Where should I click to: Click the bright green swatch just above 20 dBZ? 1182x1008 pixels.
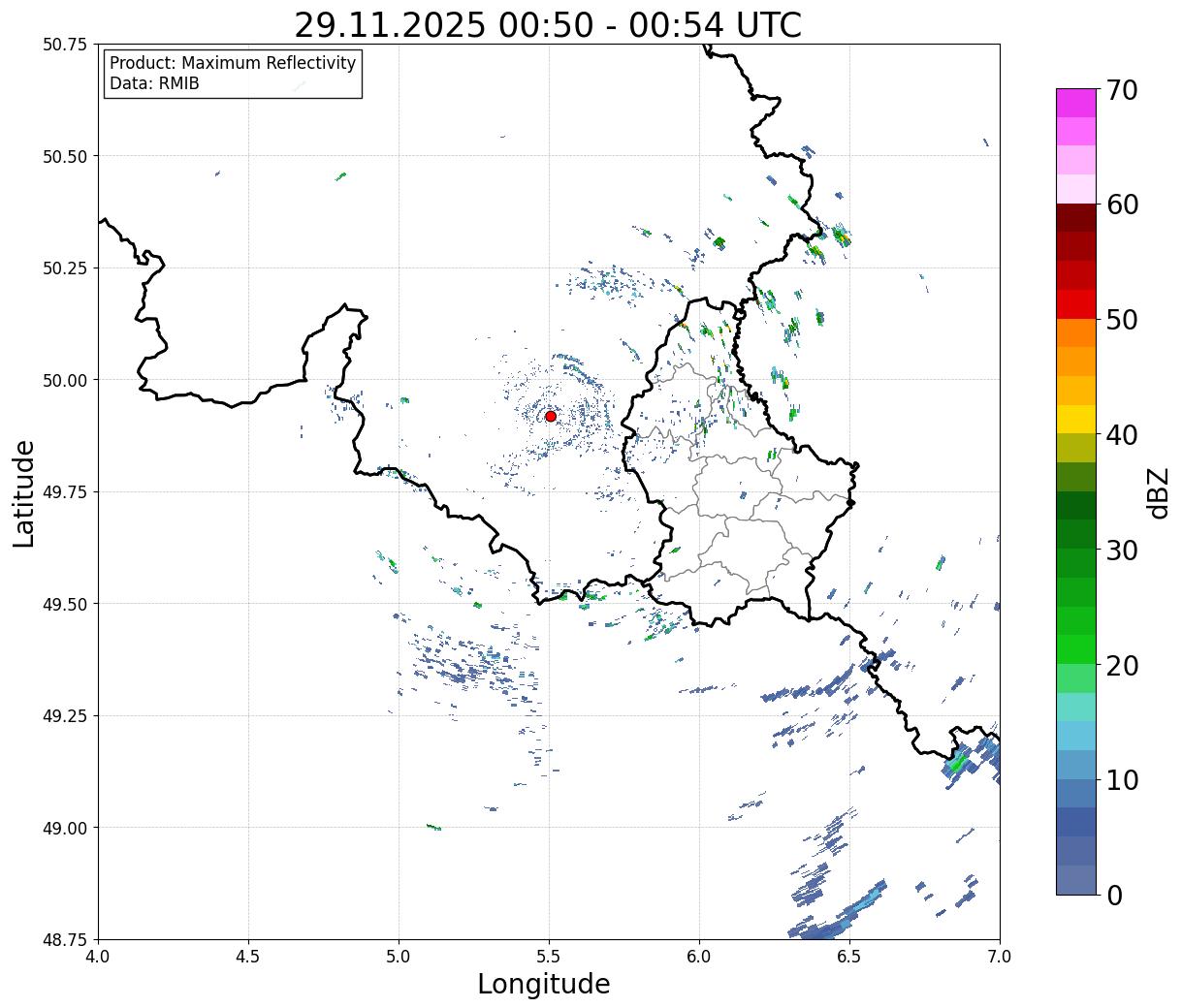[1076, 648]
